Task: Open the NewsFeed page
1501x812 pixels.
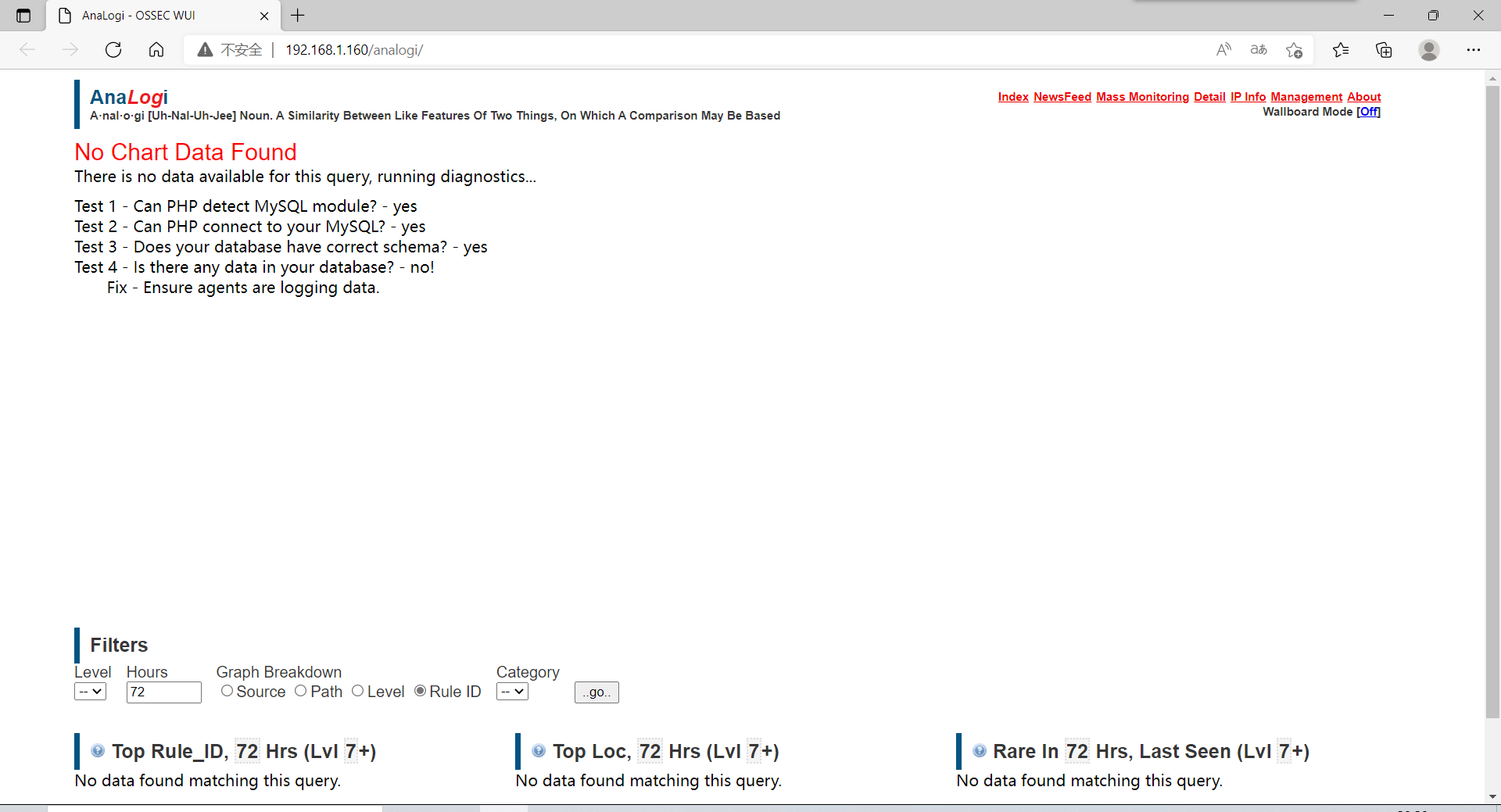Action: 1062,97
